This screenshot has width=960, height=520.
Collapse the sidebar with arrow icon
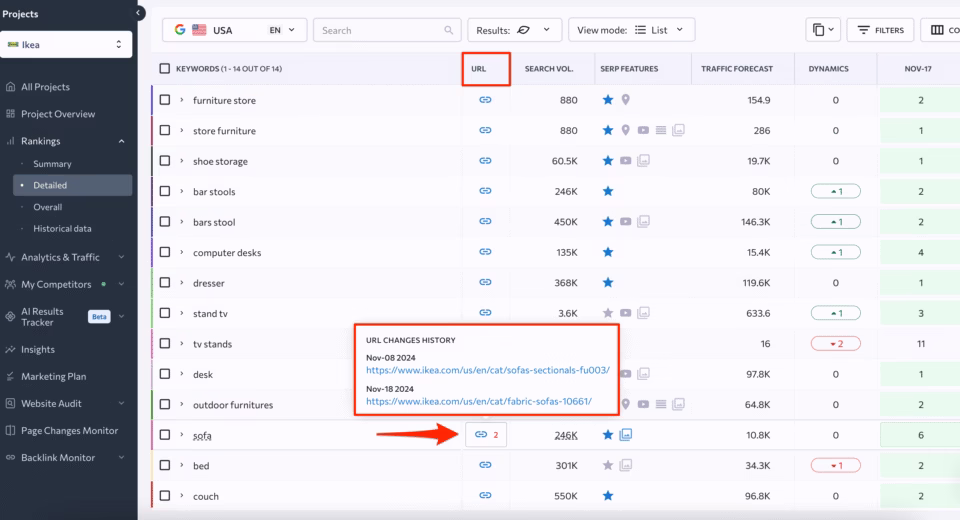click(138, 12)
